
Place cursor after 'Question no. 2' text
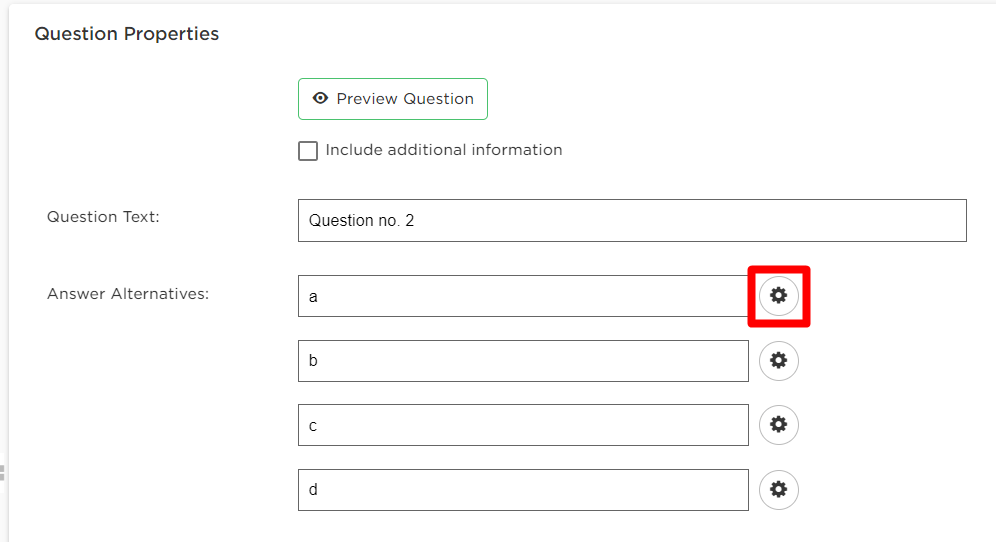point(415,220)
